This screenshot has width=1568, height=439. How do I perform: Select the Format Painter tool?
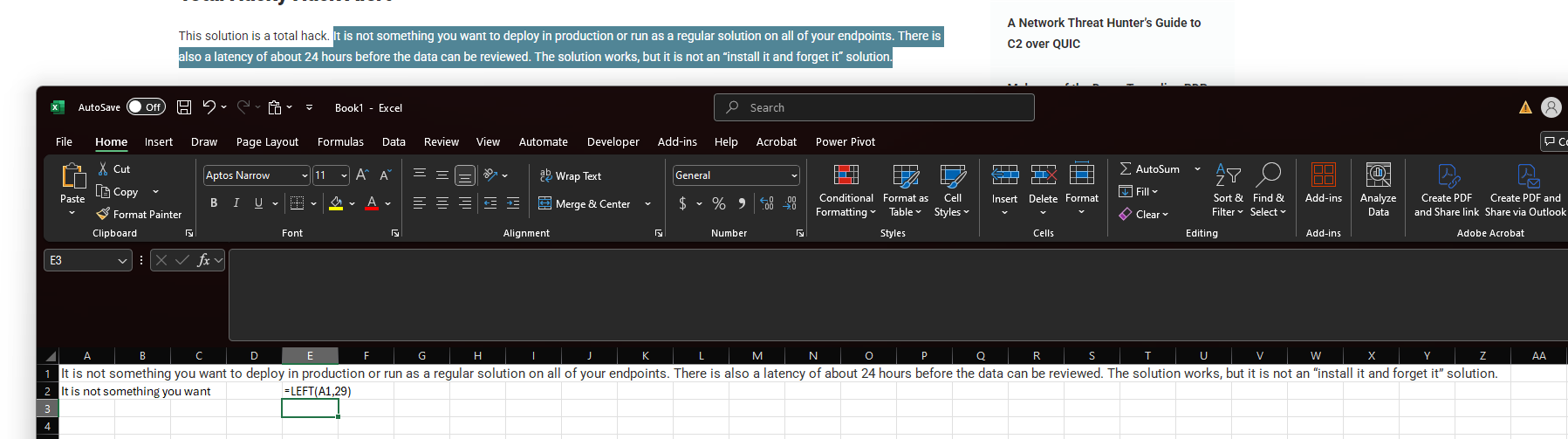point(139,214)
